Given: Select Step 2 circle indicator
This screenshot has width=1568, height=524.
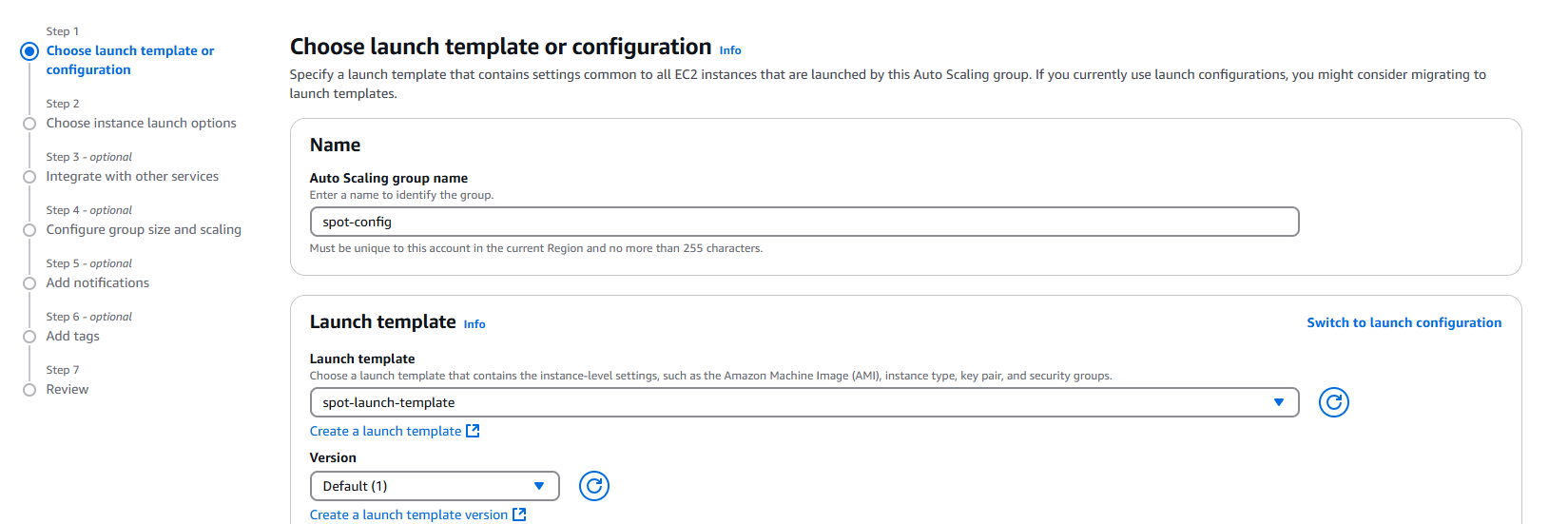Looking at the screenshot, I should pos(29,124).
